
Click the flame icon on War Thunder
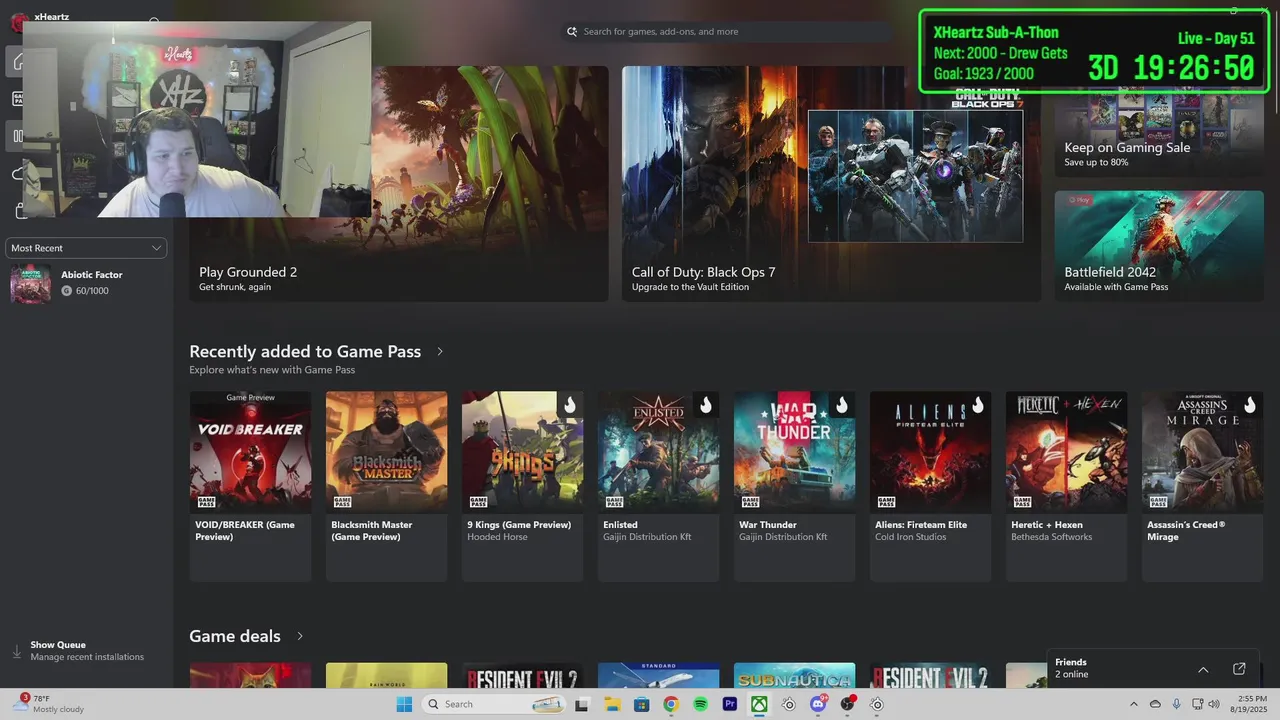coord(842,405)
